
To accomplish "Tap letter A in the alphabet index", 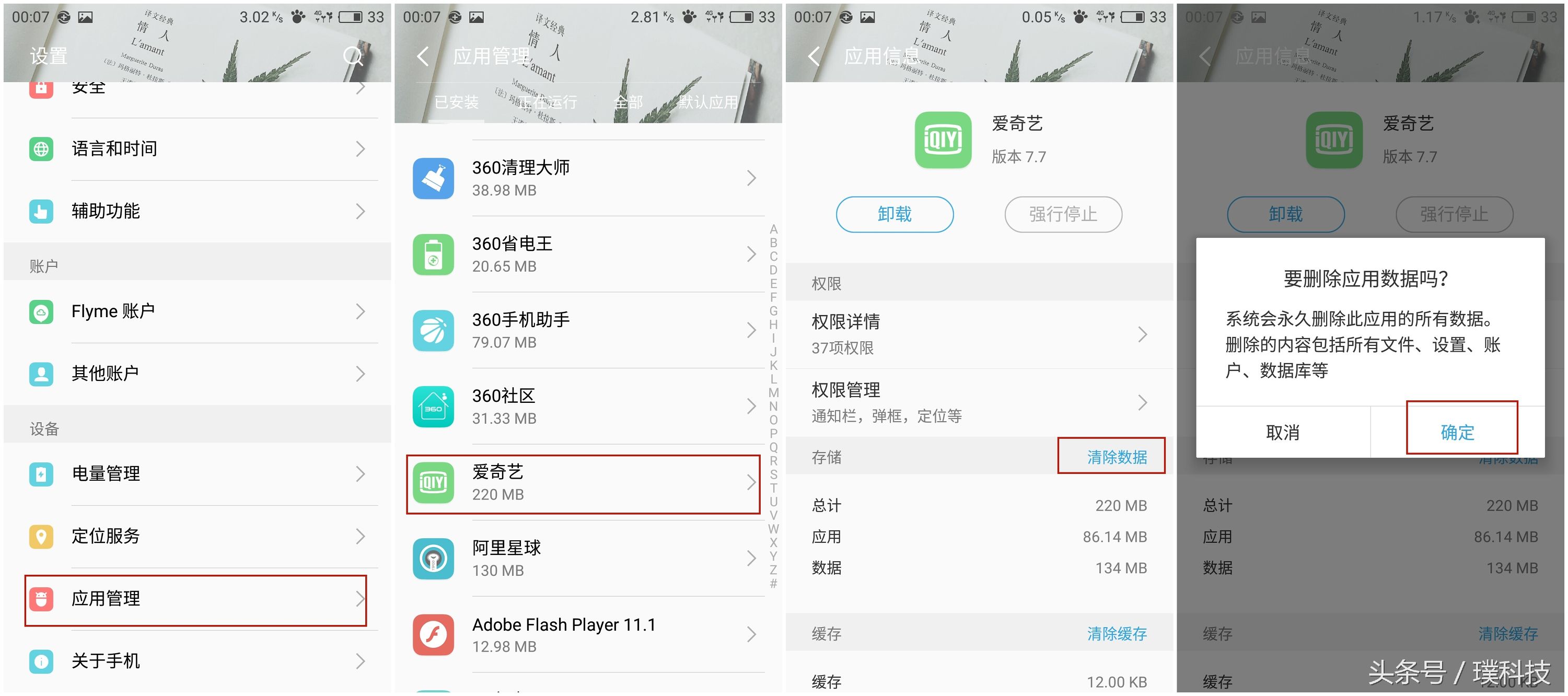I will click(773, 229).
